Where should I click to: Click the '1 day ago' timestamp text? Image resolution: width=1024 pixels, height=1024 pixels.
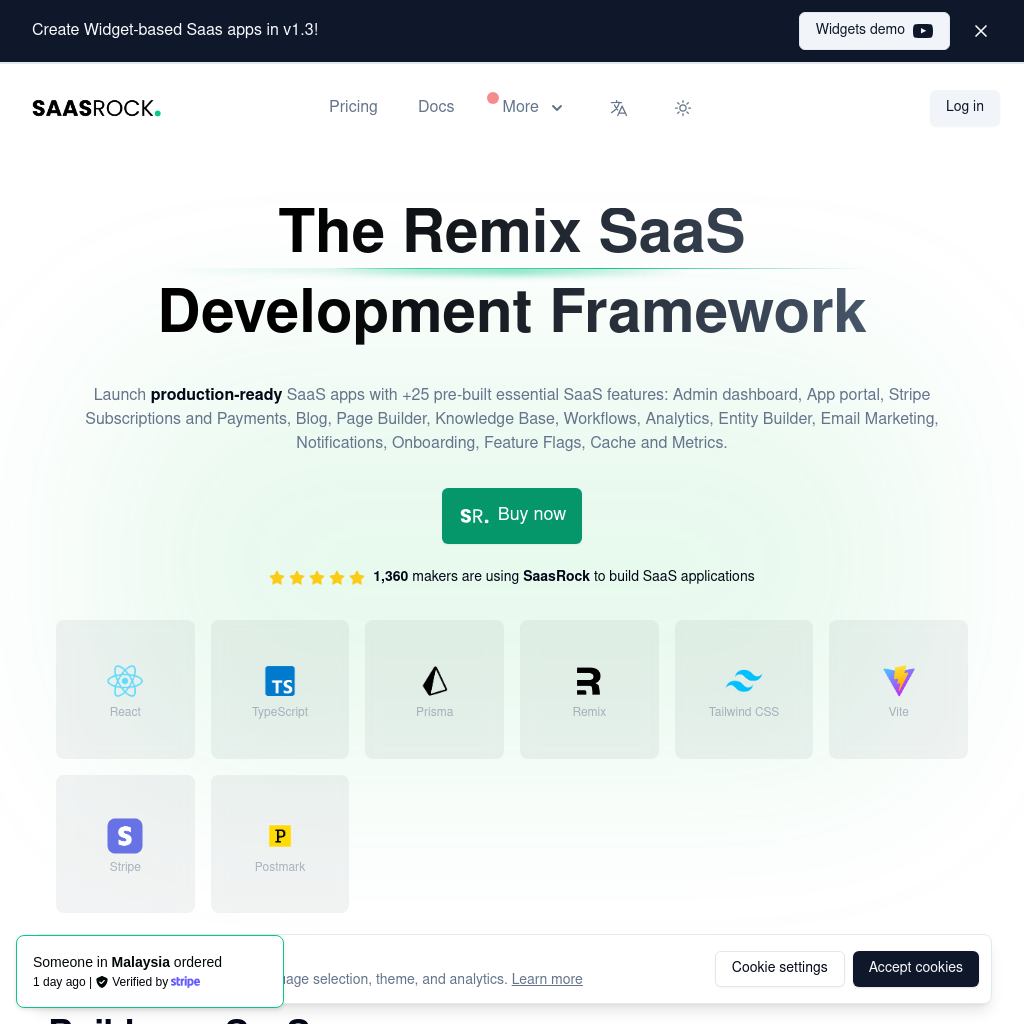[x=59, y=982]
